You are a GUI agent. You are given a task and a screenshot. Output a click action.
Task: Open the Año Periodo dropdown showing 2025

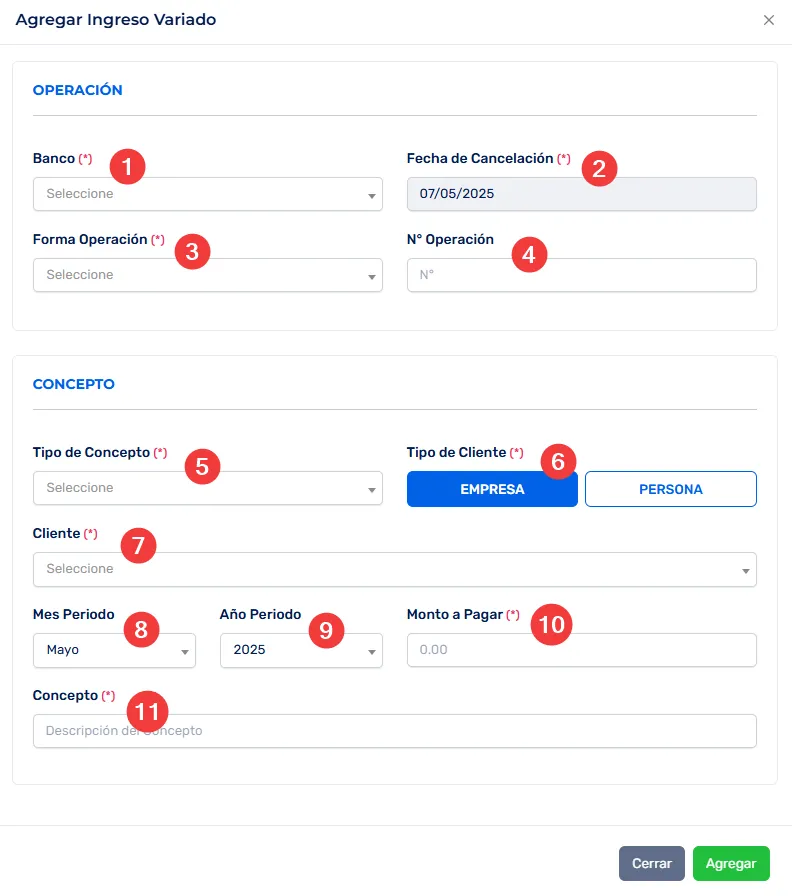pos(301,650)
